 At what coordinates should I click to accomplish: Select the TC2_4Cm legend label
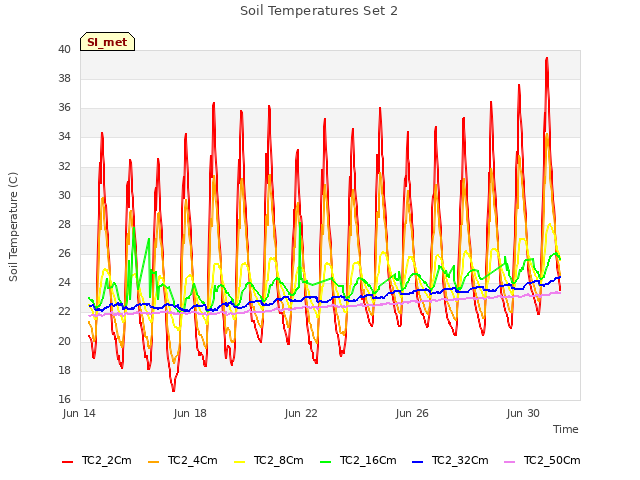(x=193, y=460)
